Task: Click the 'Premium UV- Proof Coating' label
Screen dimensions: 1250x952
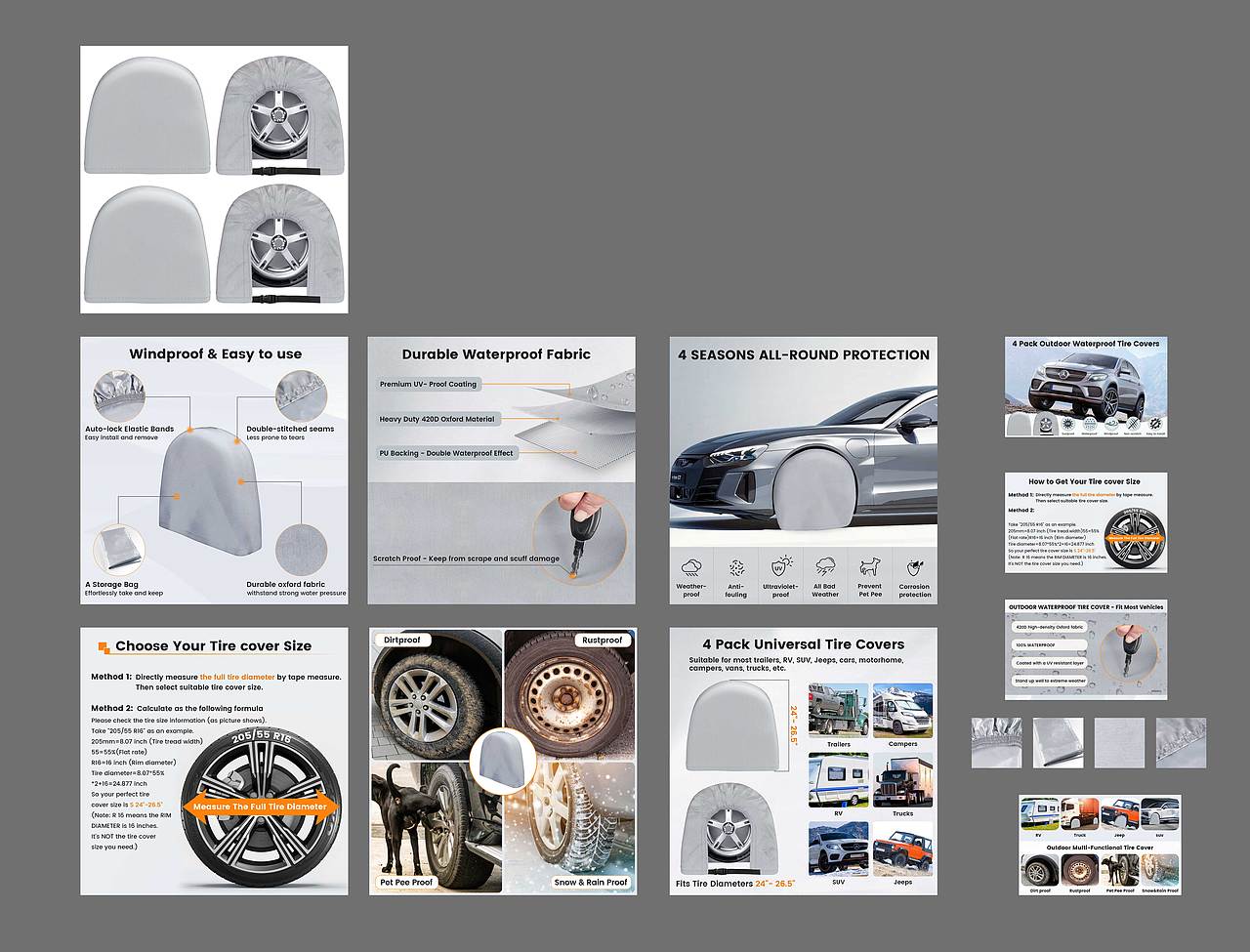Action: pyautogui.click(x=429, y=384)
